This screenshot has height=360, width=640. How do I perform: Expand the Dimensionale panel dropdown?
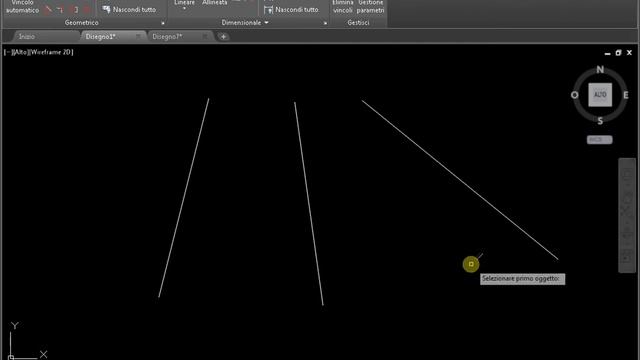pyautogui.click(x=267, y=23)
